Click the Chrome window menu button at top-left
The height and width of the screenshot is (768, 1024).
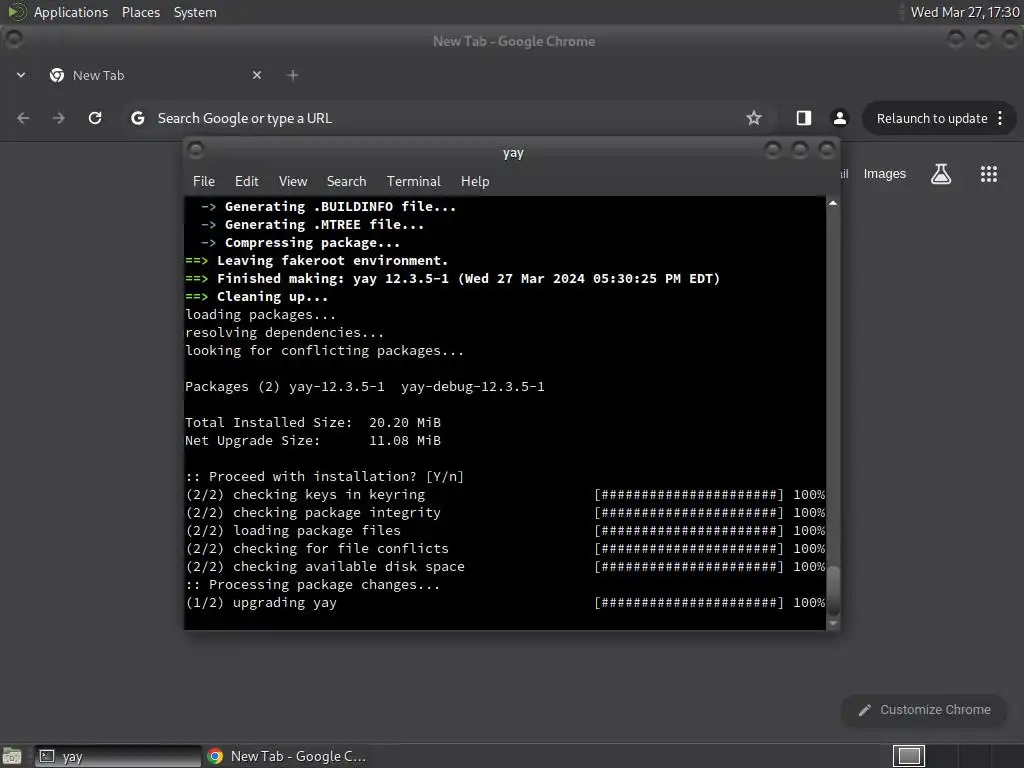[x=13, y=39]
